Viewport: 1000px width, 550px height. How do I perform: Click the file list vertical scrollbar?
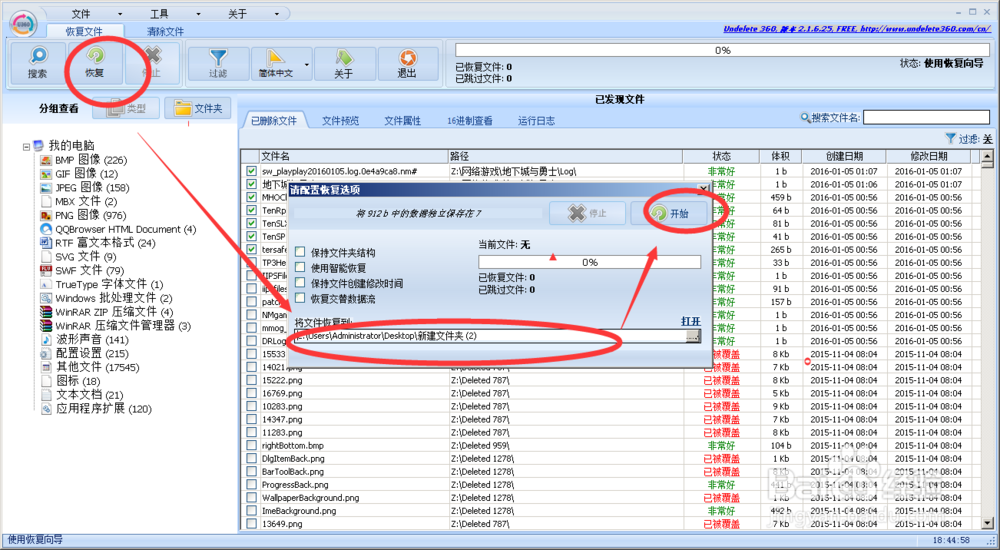(x=987, y=339)
